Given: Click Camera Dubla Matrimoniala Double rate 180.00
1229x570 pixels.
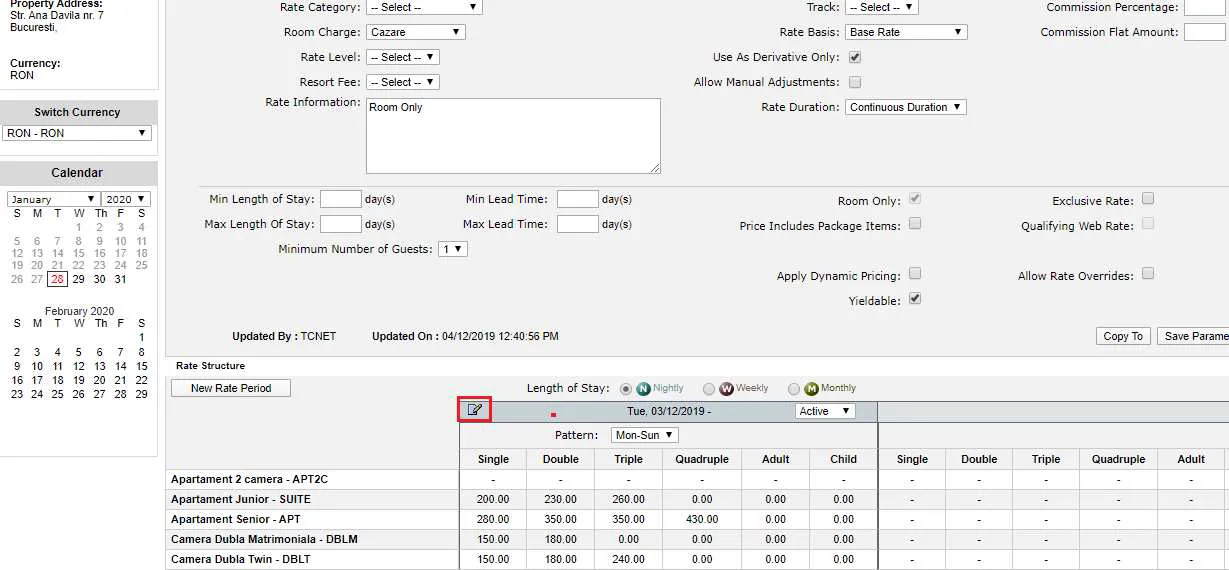Looking at the screenshot, I should (560, 539).
